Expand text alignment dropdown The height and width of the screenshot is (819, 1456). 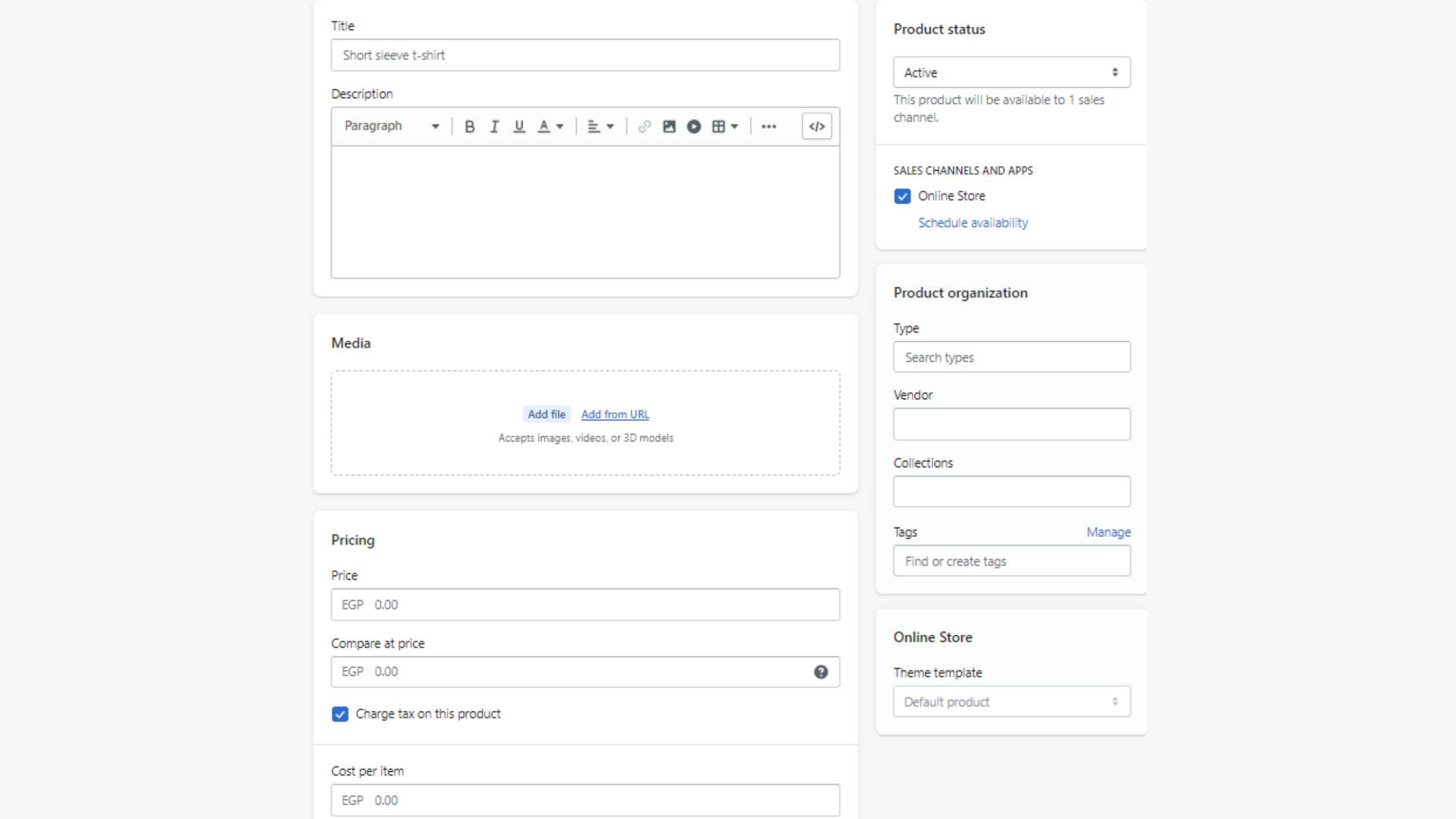pyautogui.click(x=600, y=126)
